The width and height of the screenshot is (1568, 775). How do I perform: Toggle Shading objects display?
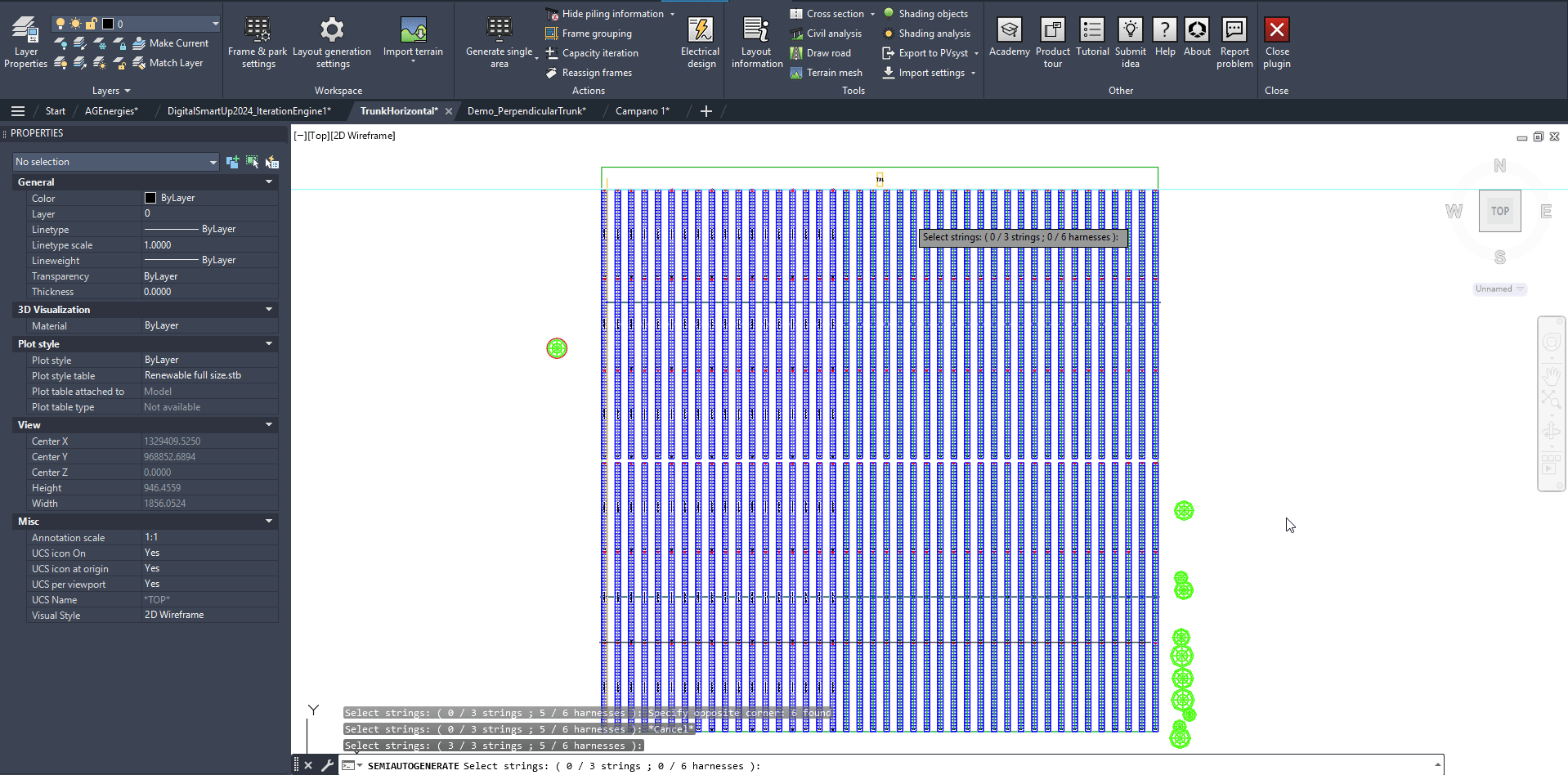[x=925, y=14]
